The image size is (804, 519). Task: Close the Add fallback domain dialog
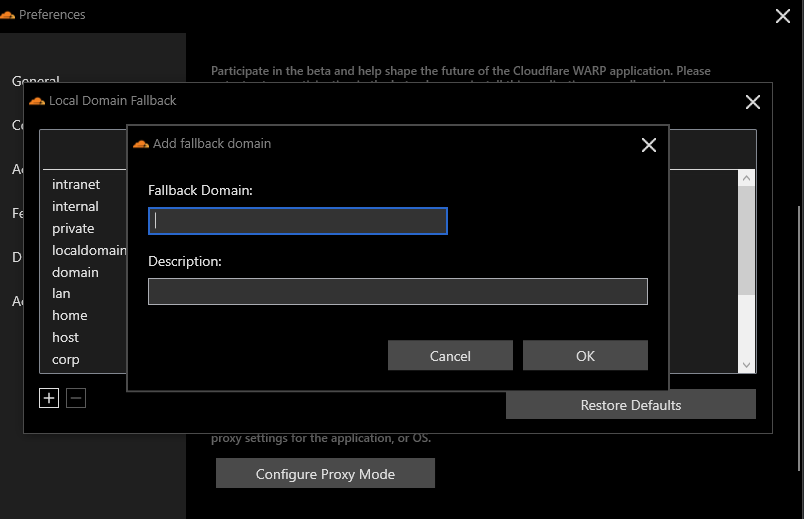click(x=649, y=145)
